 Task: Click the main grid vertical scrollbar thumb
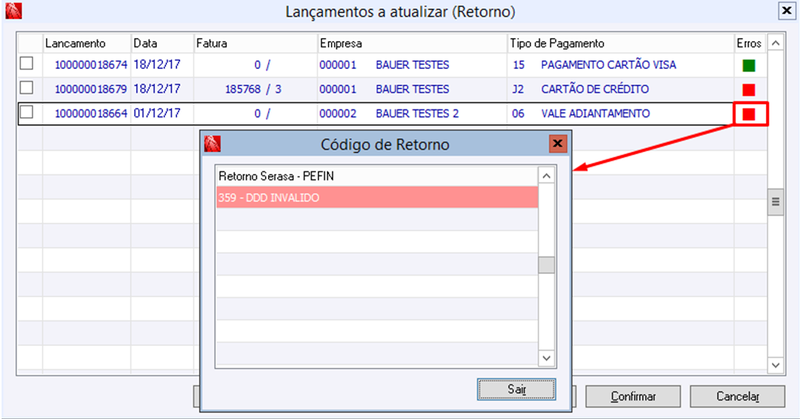click(776, 202)
